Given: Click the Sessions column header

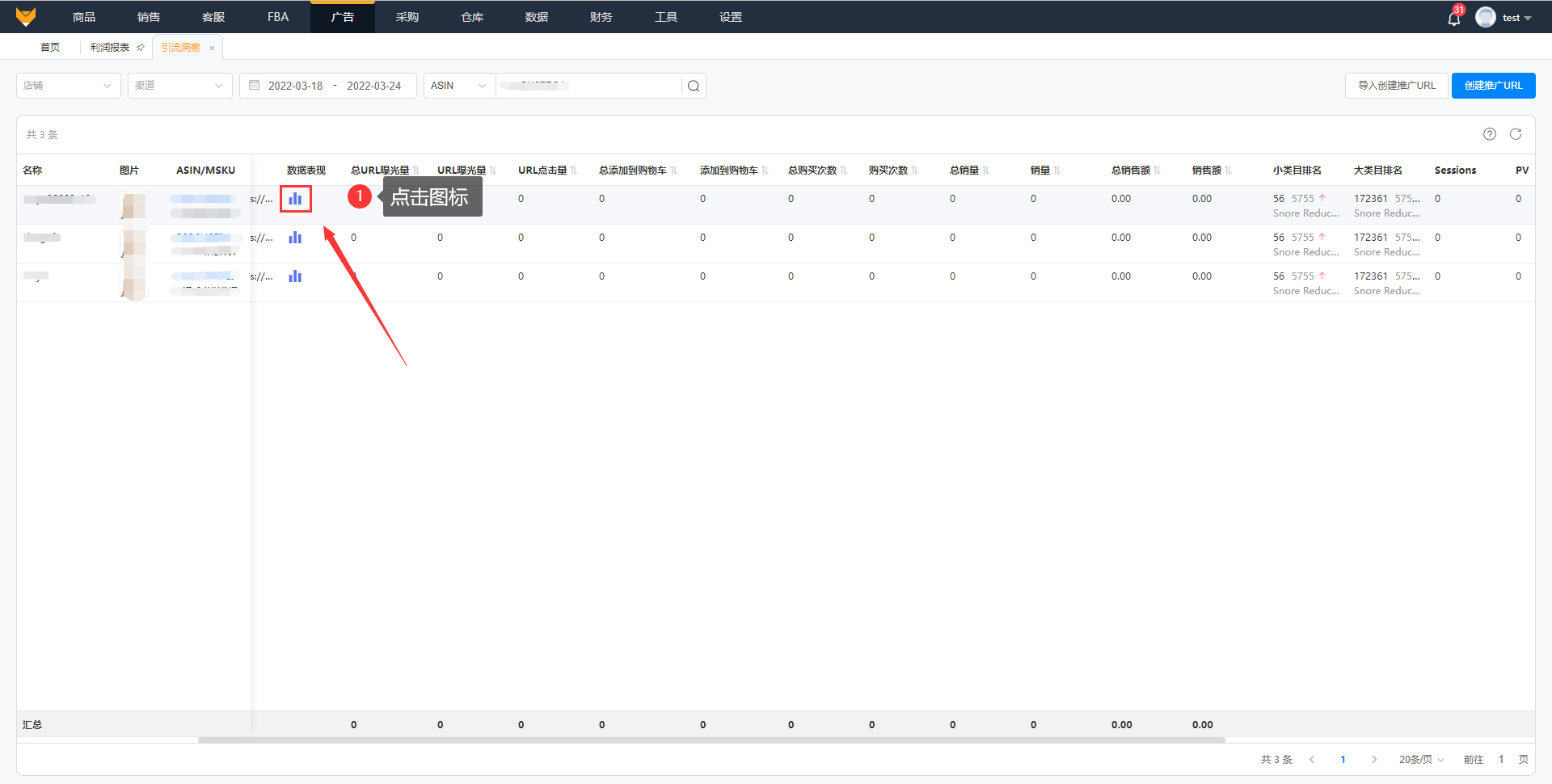Looking at the screenshot, I should point(1455,171).
